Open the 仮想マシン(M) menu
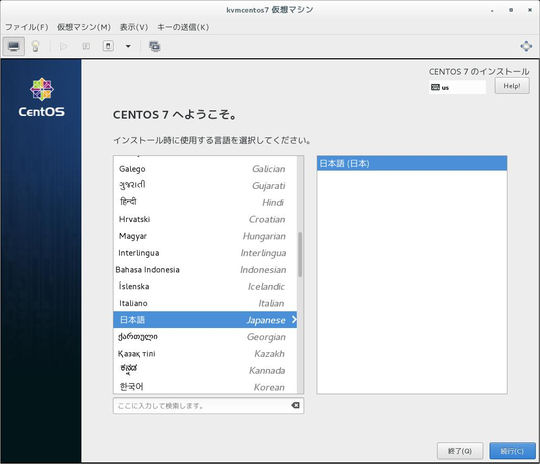540x464 pixels. coord(84,27)
